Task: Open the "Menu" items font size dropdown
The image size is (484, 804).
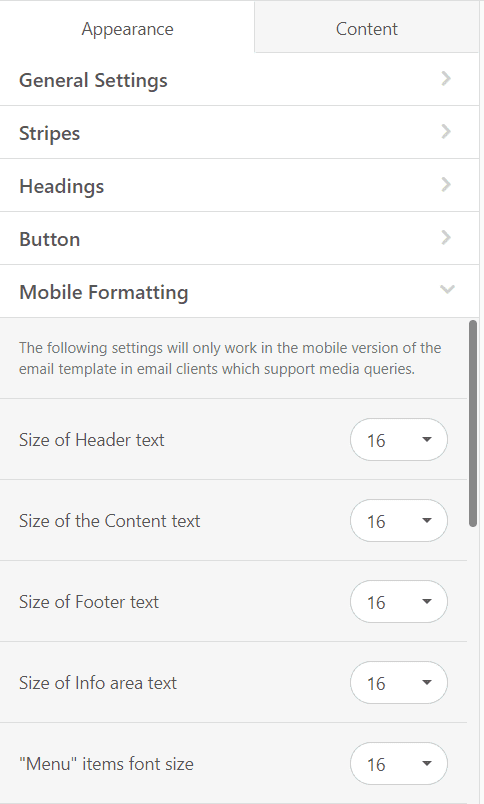Action: (x=399, y=763)
